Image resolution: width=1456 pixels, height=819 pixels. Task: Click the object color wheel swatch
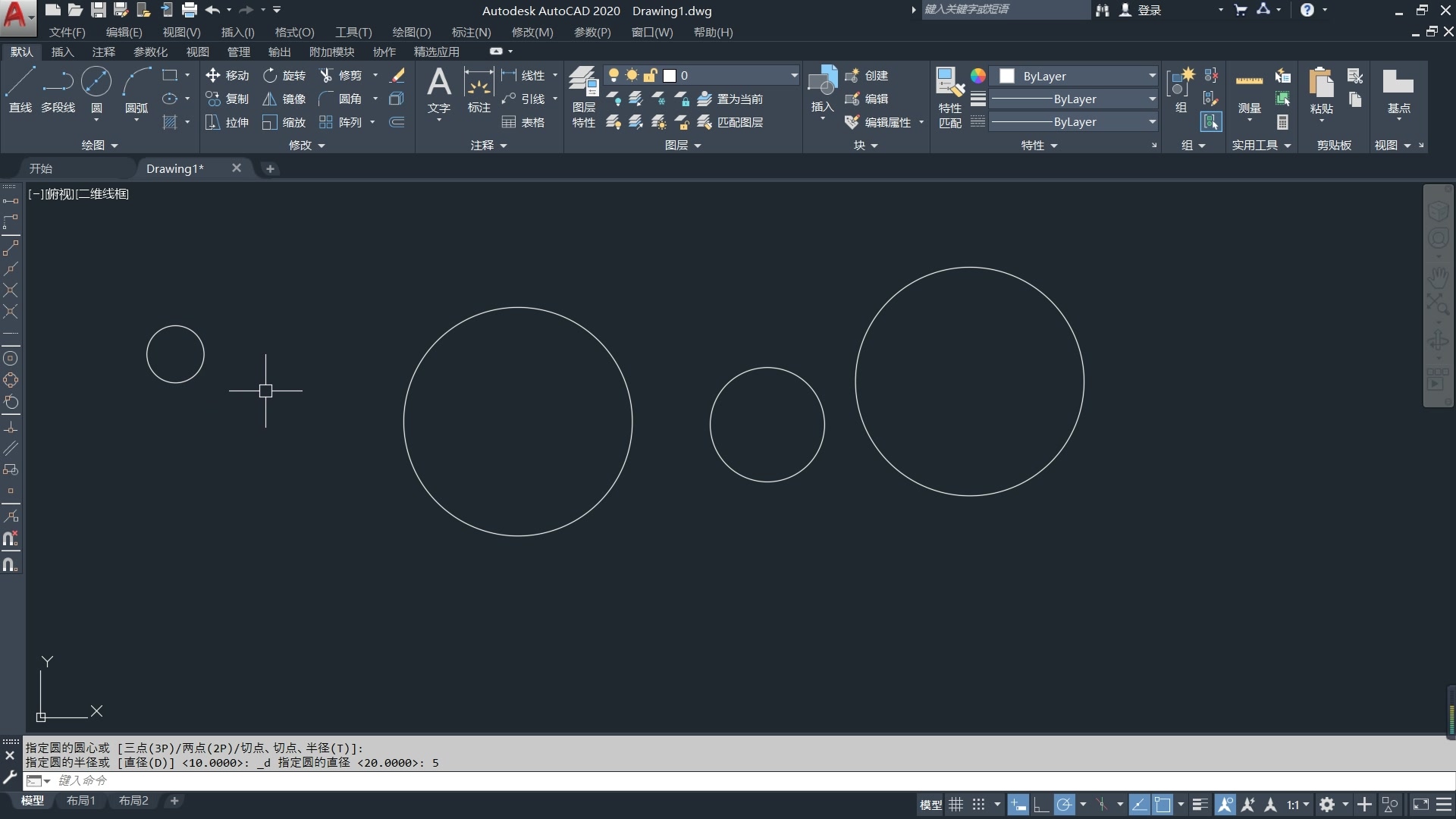978,76
